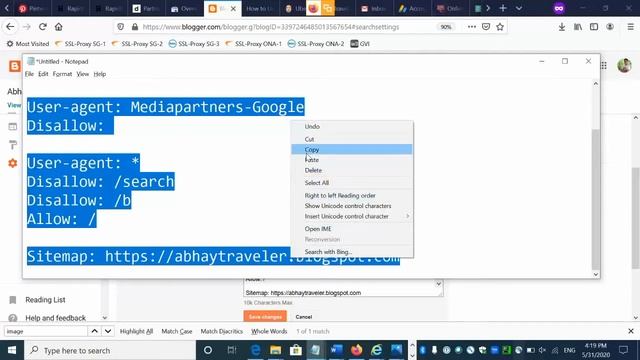The width and height of the screenshot is (640, 360).
Task: Toggle Firefox sidebar icon
Action: tap(594, 27)
